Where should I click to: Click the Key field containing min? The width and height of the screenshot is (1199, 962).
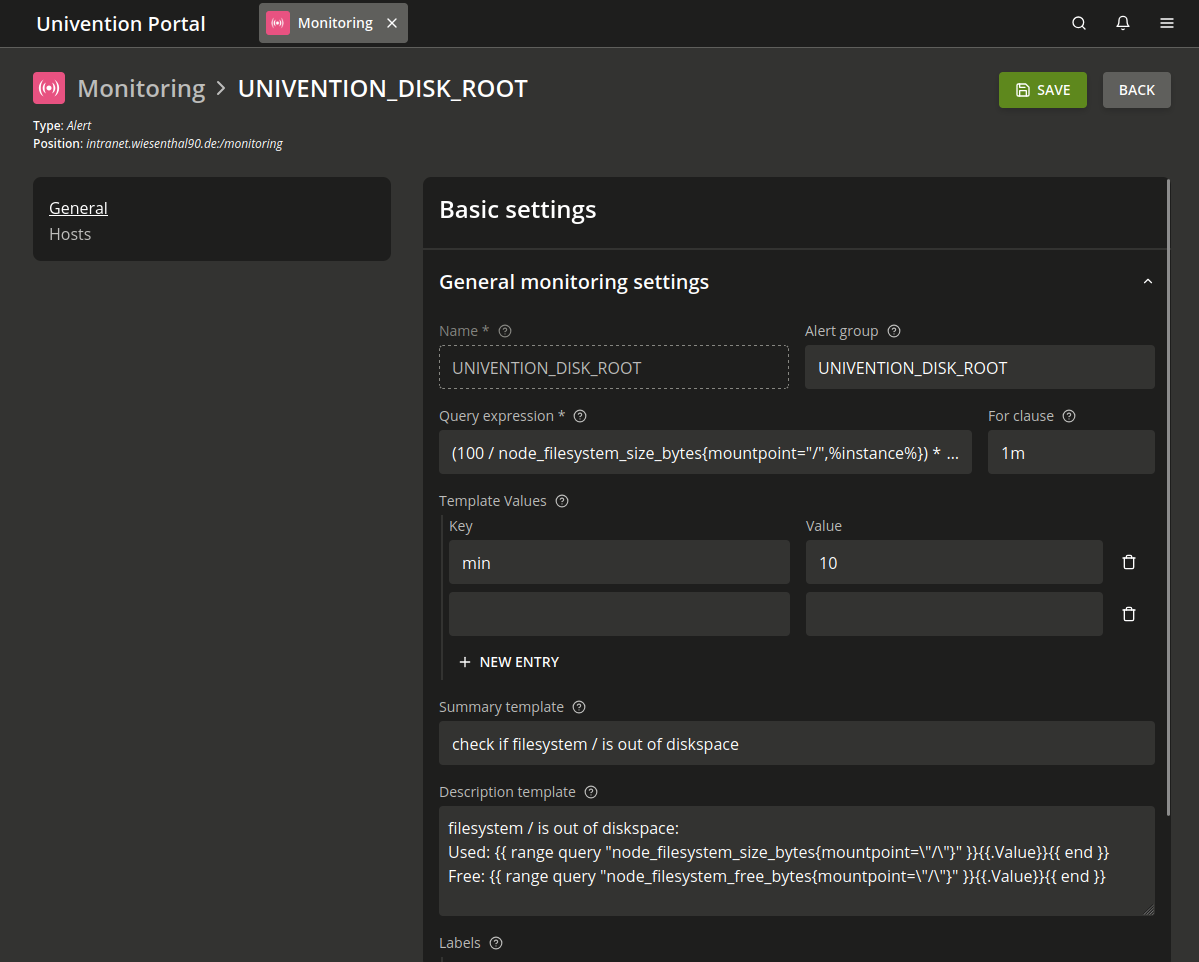(619, 562)
